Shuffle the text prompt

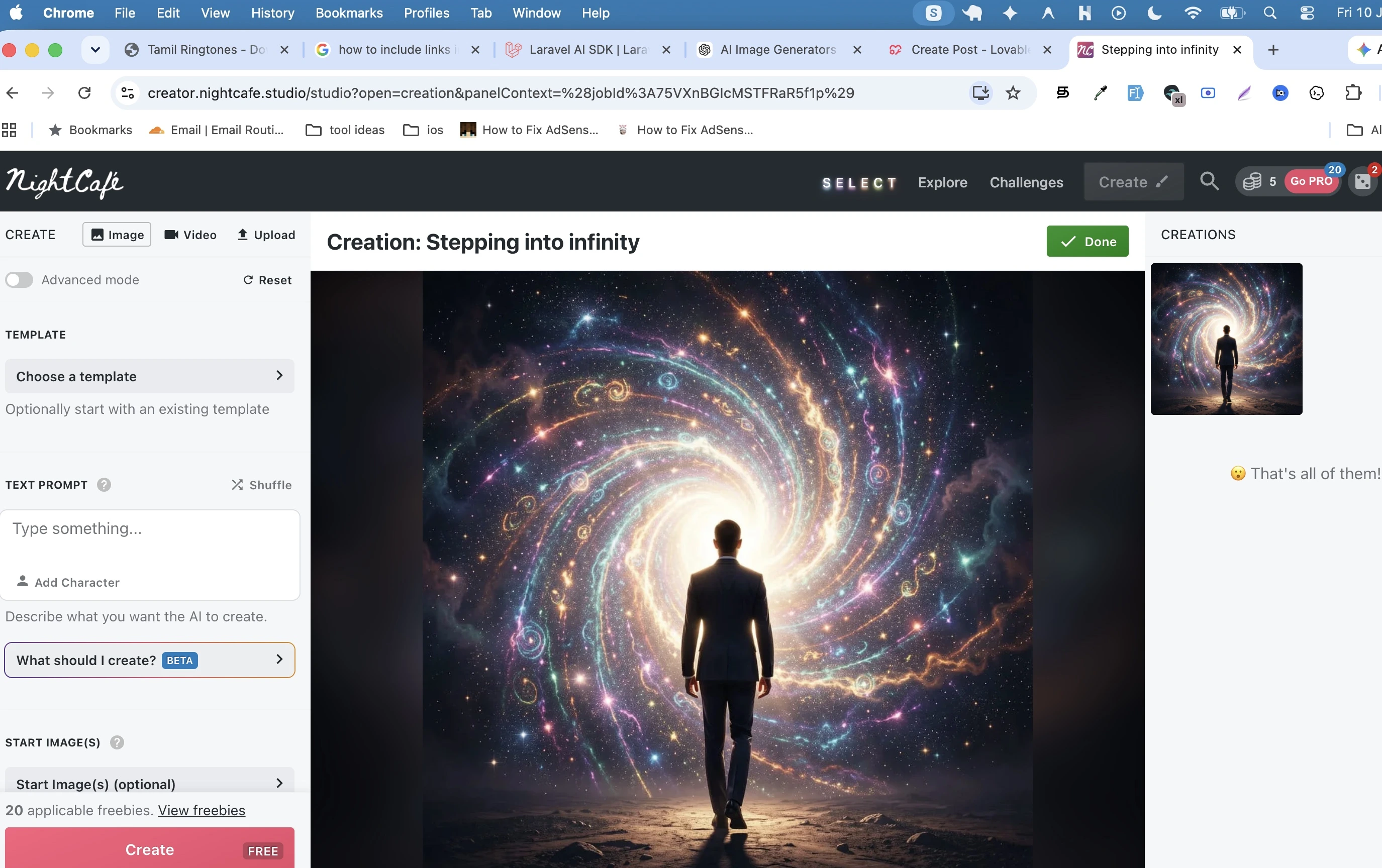click(x=262, y=485)
